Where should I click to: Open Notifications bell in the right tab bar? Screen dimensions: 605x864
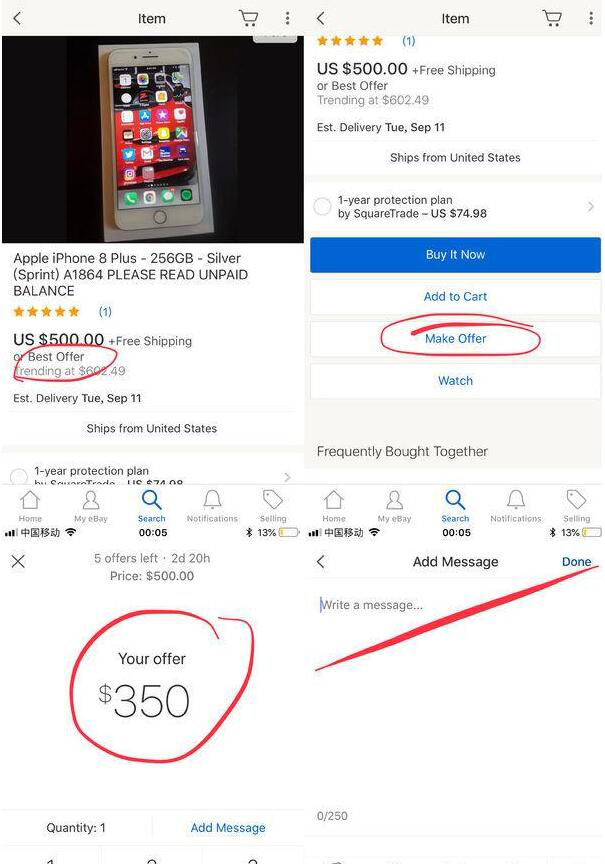coord(516,506)
